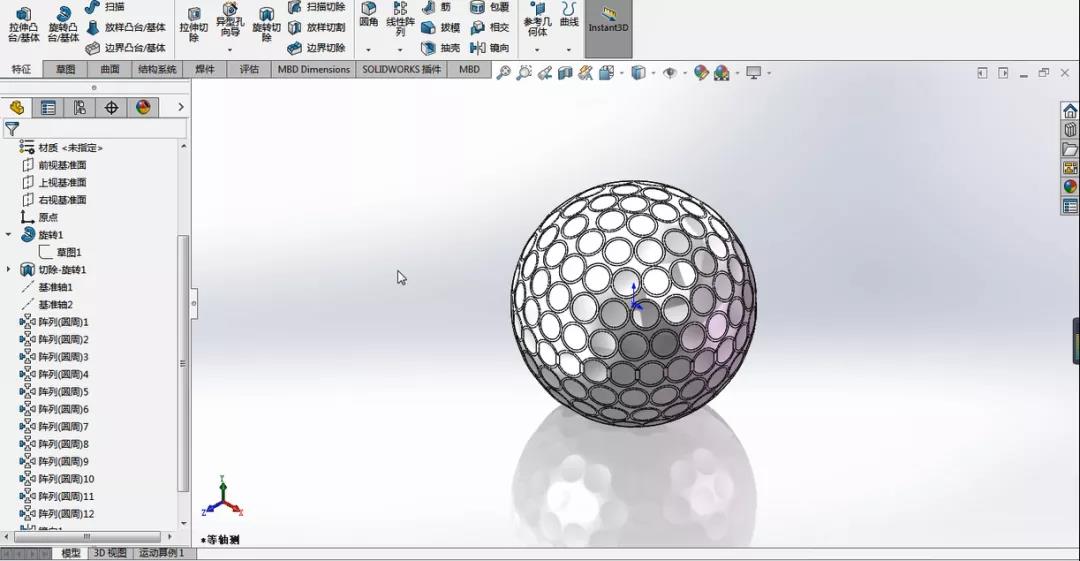Choose the Shell (抽壳) tool
The height and width of the screenshot is (561, 1080).
(441, 48)
